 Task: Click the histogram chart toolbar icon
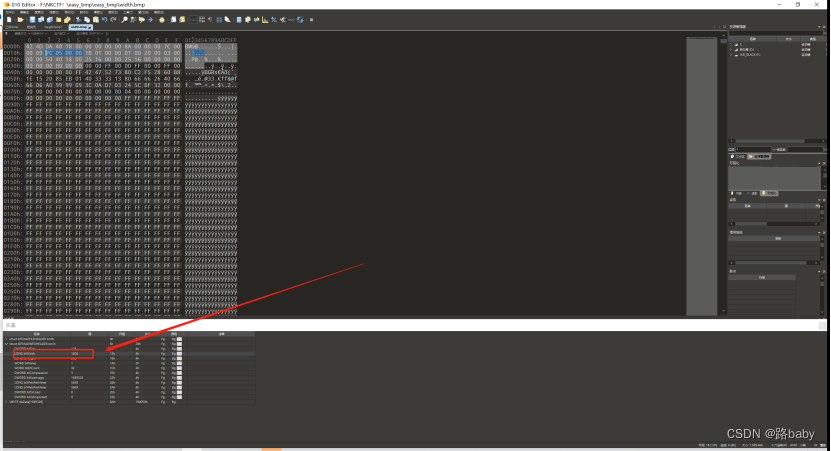click(x=265, y=20)
